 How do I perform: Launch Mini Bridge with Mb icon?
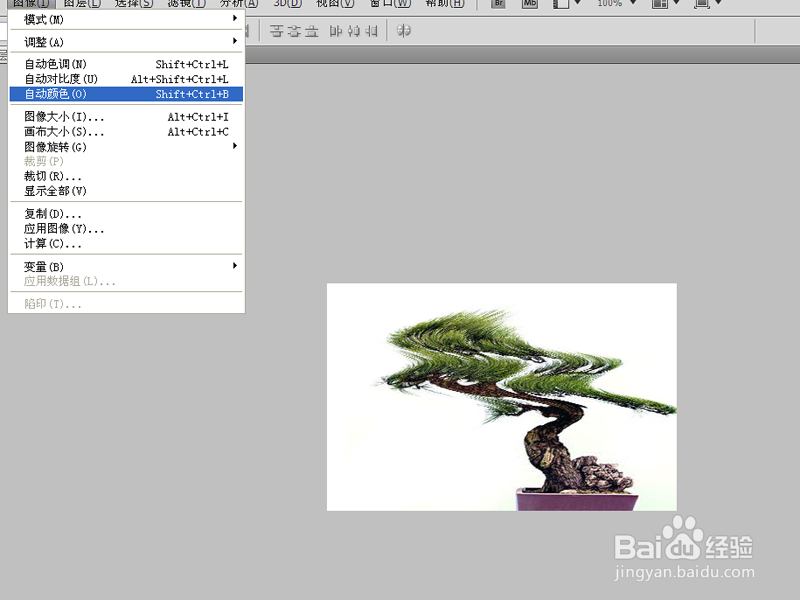(x=530, y=3)
